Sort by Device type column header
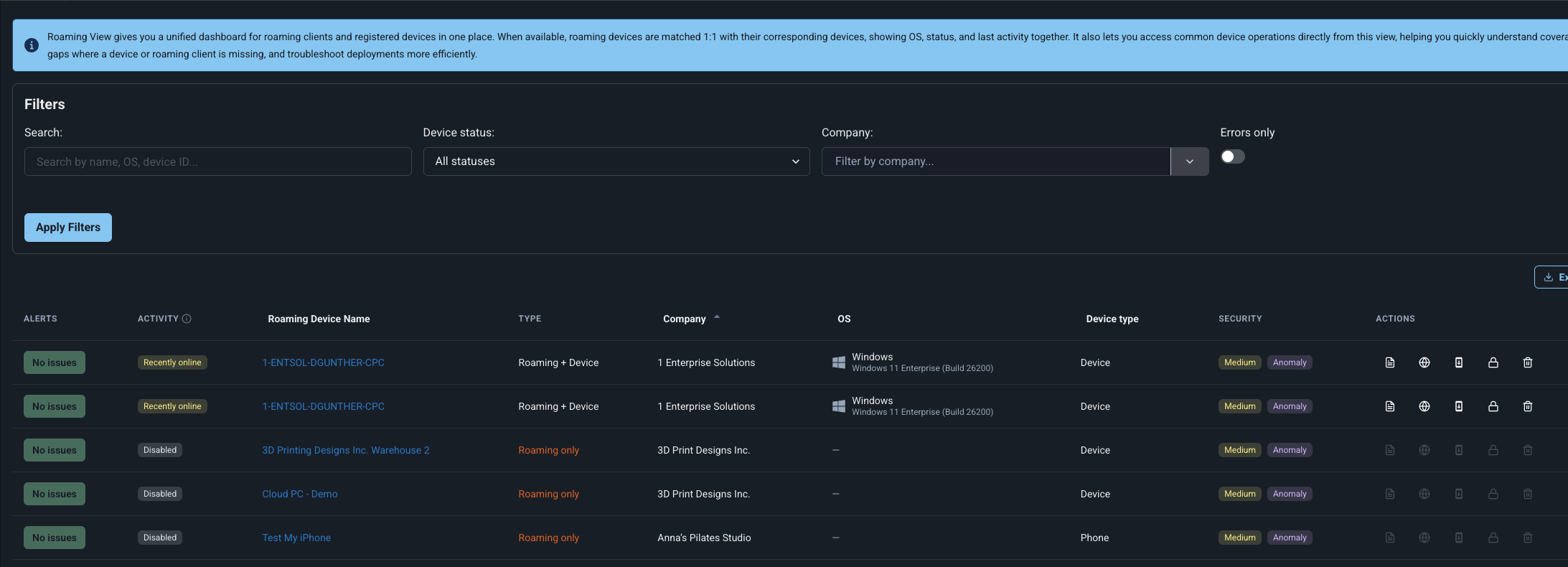The height and width of the screenshot is (567, 1568). click(1112, 319)
